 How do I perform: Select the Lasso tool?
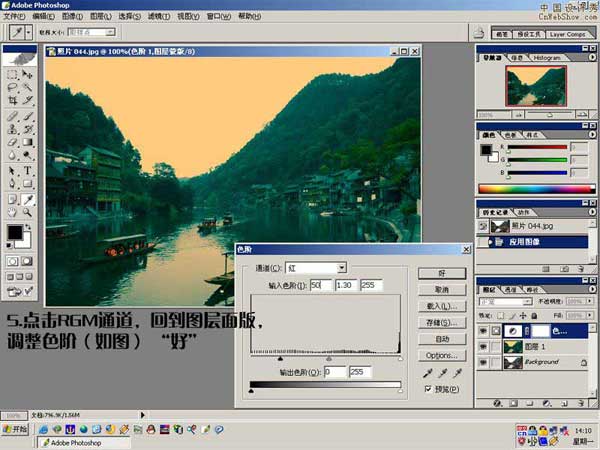12,87
